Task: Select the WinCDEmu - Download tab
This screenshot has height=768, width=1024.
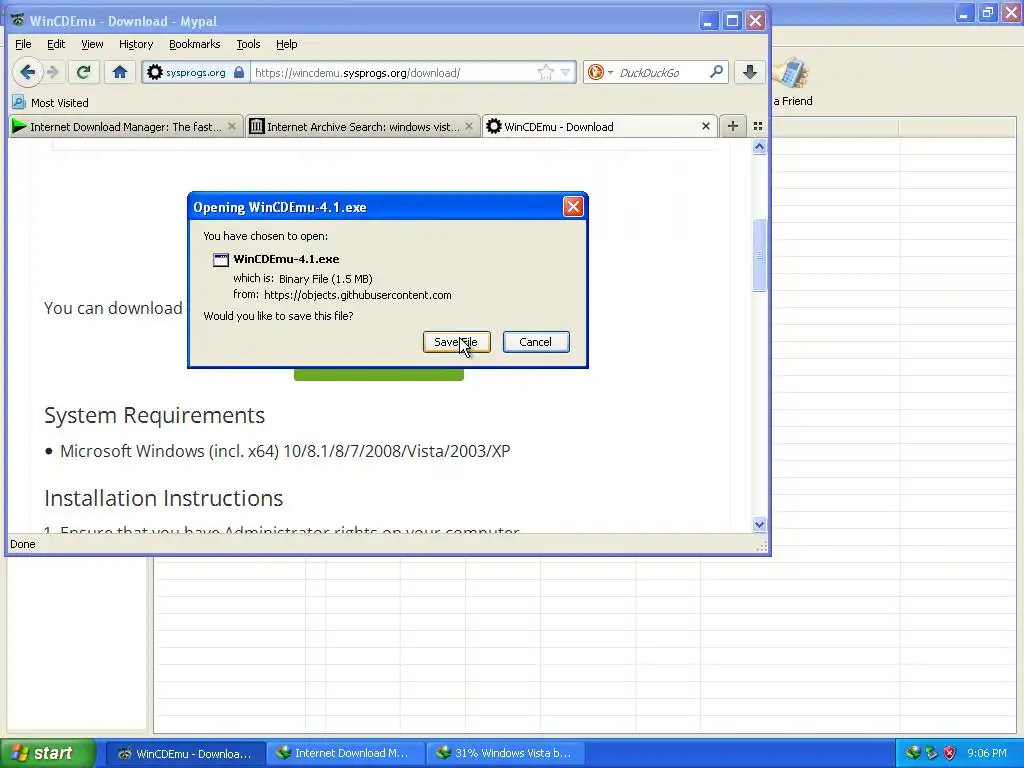Action: (600, 127)
